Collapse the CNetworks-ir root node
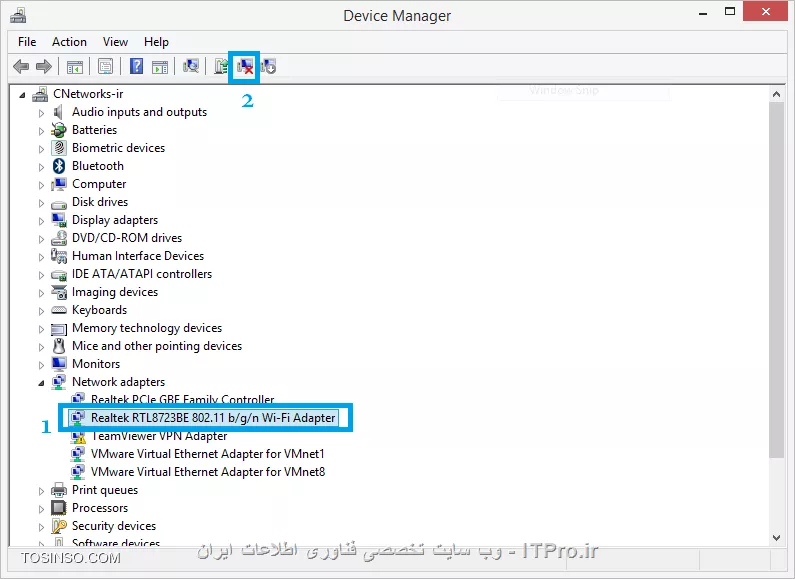The height and width of the screenshot is (579, 795). coord(22,95)
